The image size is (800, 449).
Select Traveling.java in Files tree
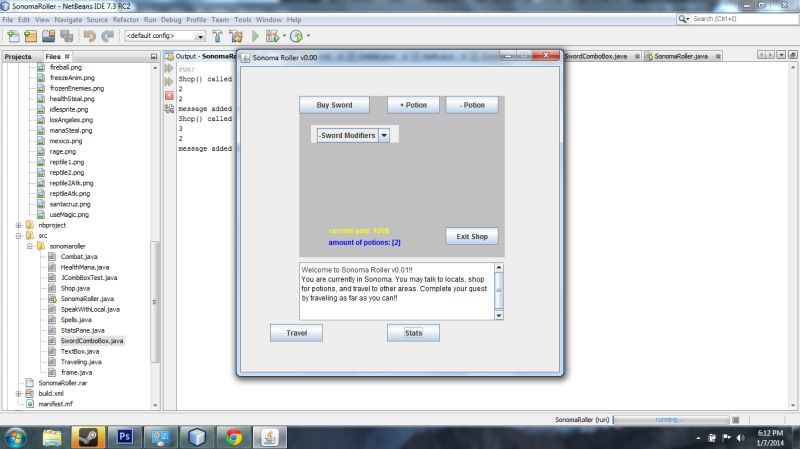click(81, 362)
